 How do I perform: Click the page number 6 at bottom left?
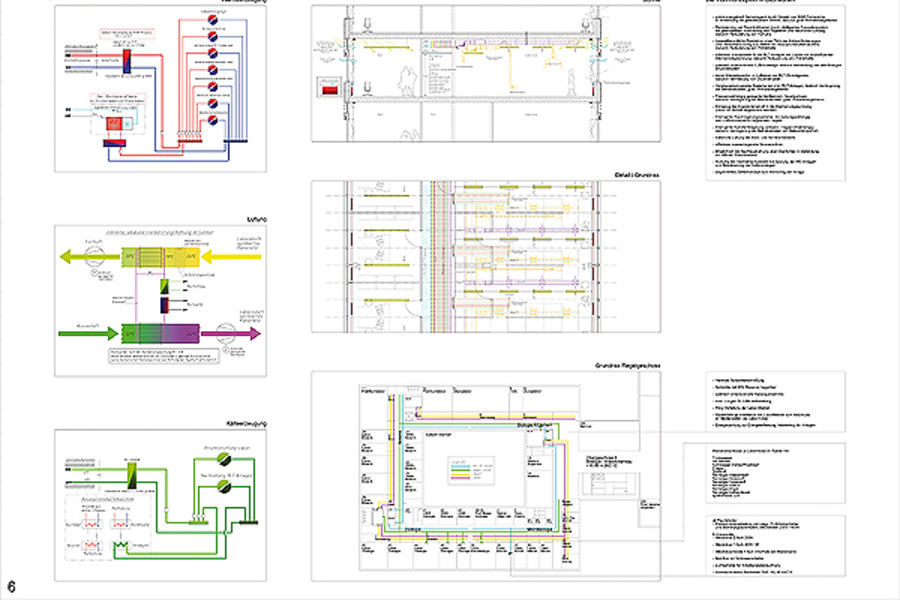(11, 587)
